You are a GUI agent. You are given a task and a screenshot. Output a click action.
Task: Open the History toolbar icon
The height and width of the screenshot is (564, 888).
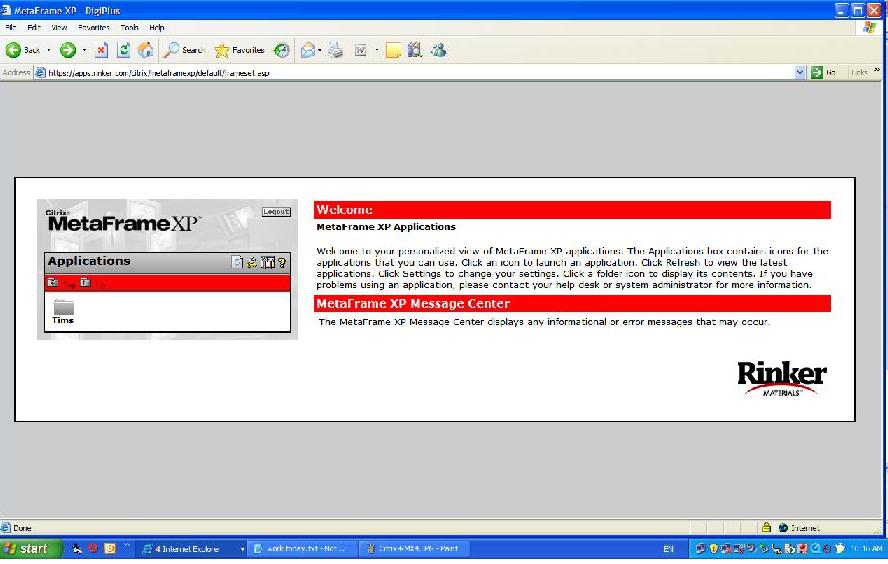click(282, 49)
